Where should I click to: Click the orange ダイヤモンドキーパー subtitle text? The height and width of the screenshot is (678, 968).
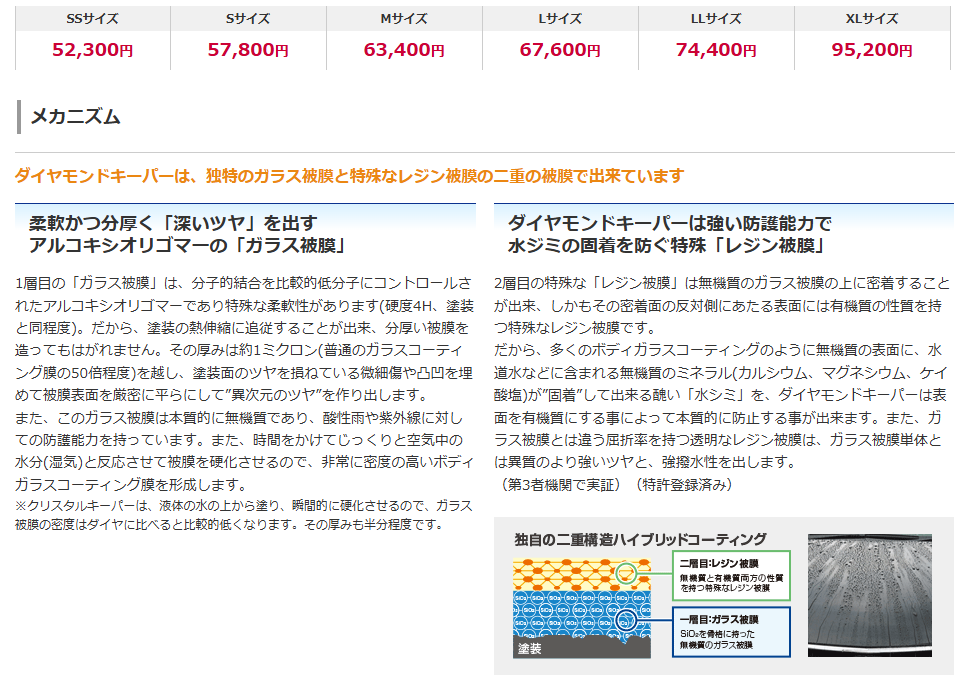(349, 176)
